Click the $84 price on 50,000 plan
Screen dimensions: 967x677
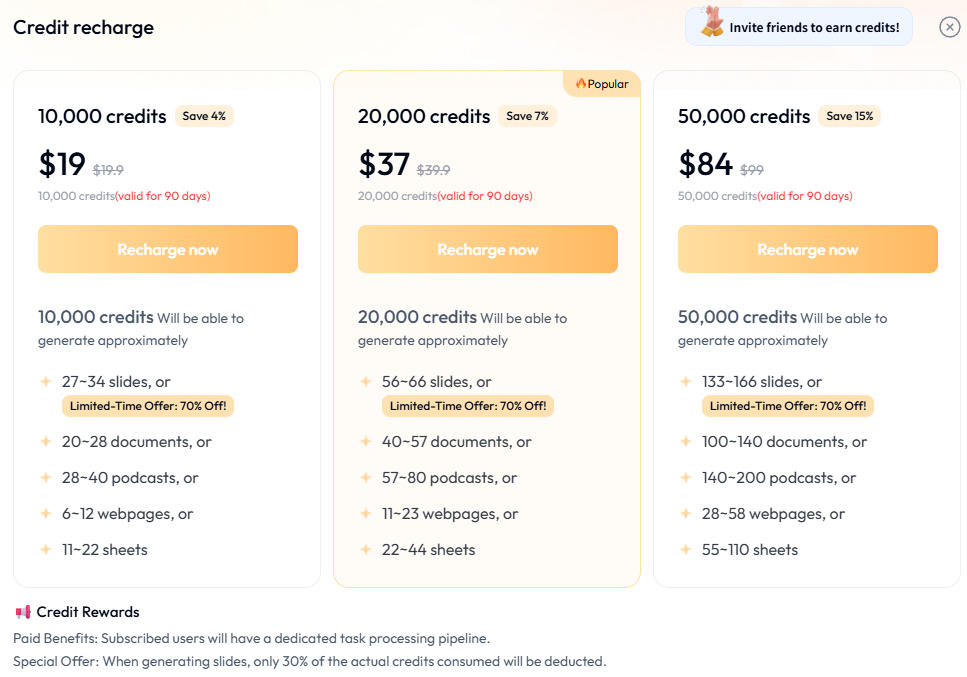(706, 163)
